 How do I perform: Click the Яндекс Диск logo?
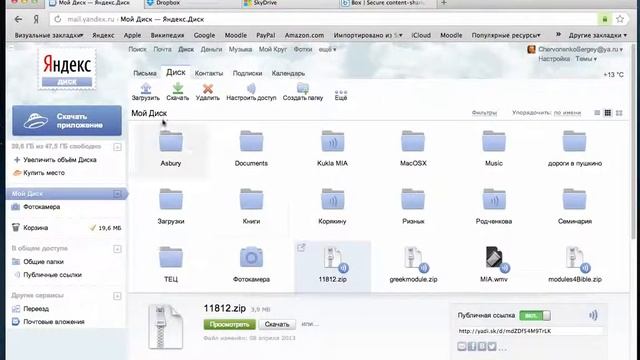(x=67, y=69)
